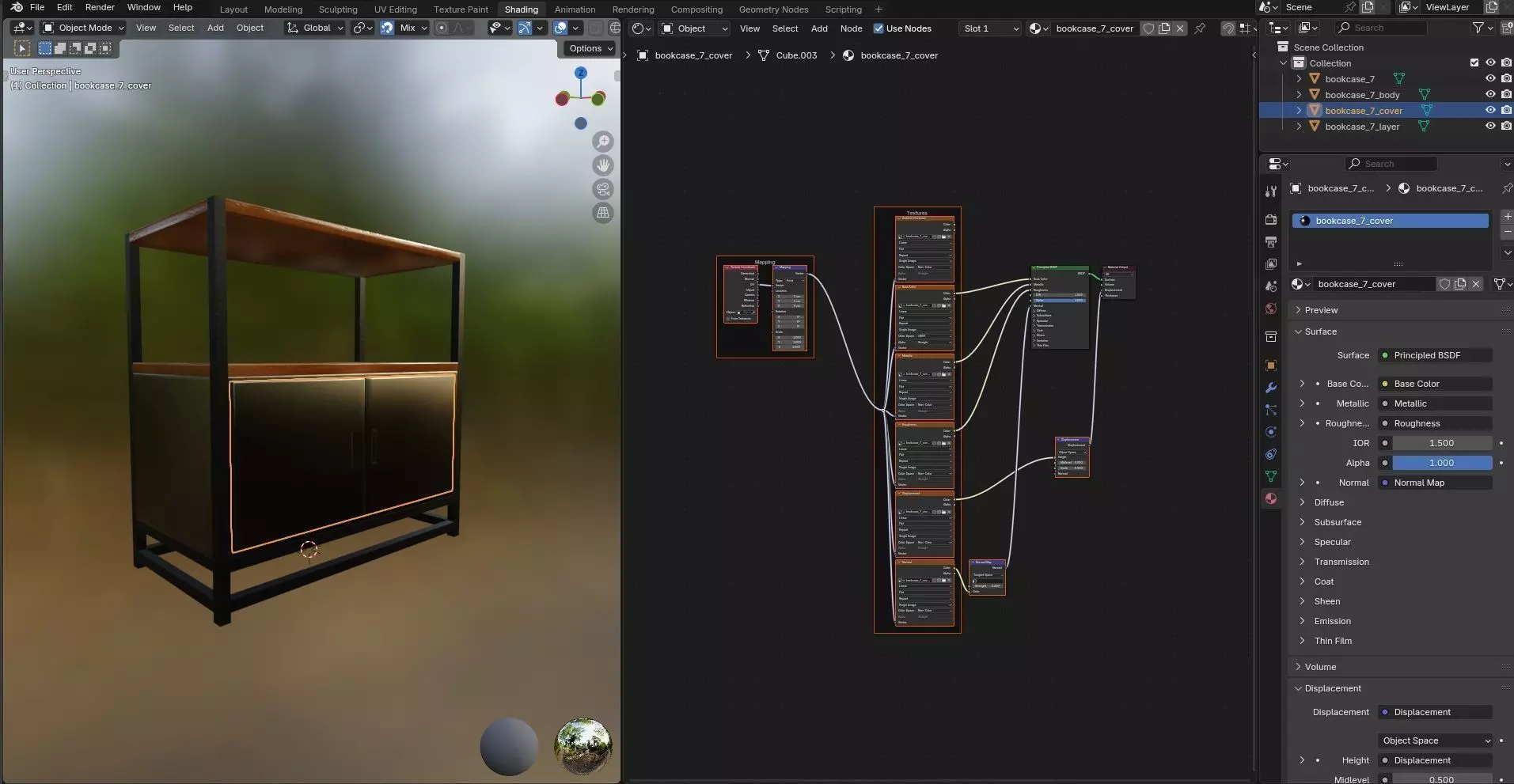This screenshot has height=784, width=1514.
Task: Pin the node editor material
Action: pyautogui.click(x=1200, y=28)
